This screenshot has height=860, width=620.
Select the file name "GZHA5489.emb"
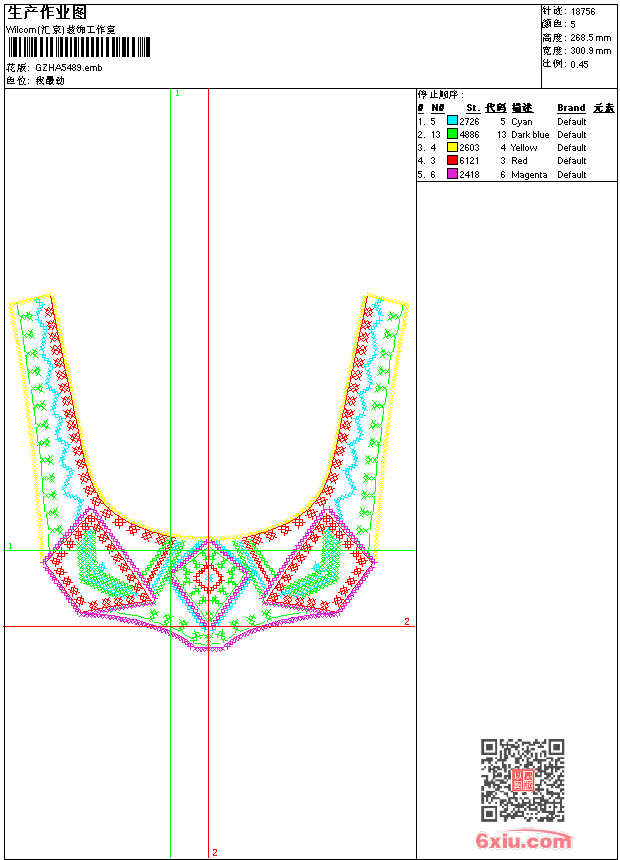tap(69, 68)
